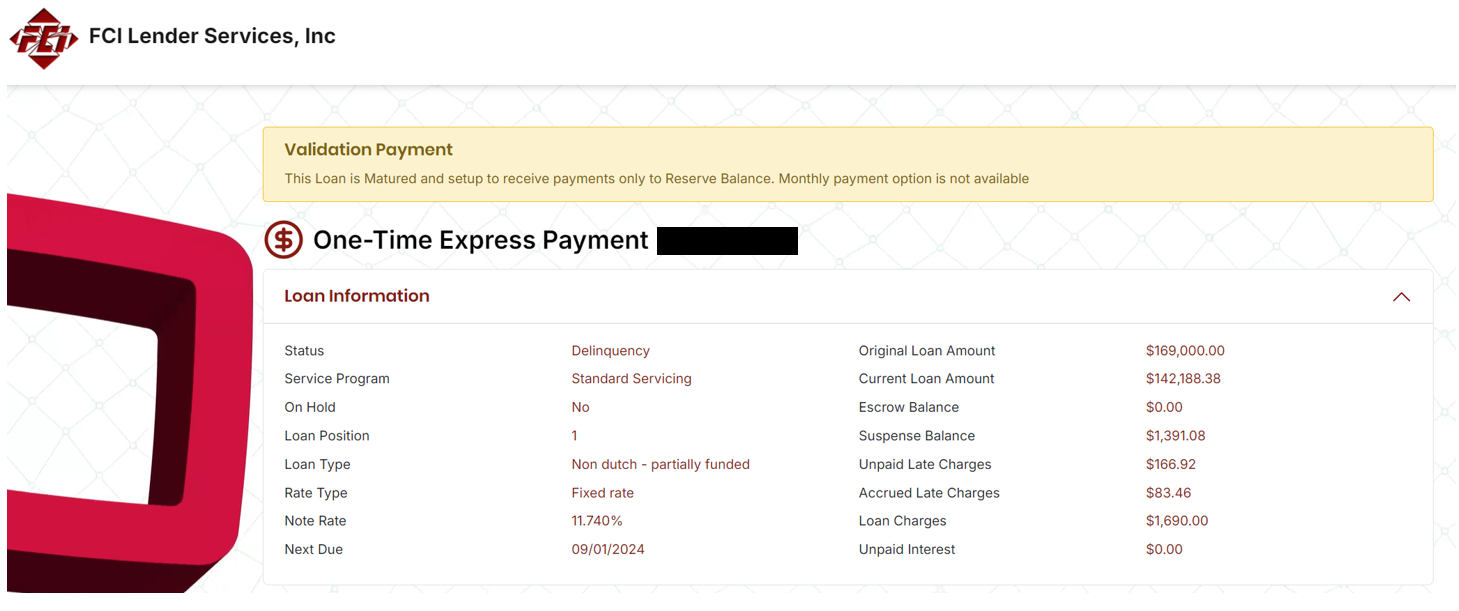
Task: Click the Non dutch - partially funded value
Action: click(x=660, y=465)
